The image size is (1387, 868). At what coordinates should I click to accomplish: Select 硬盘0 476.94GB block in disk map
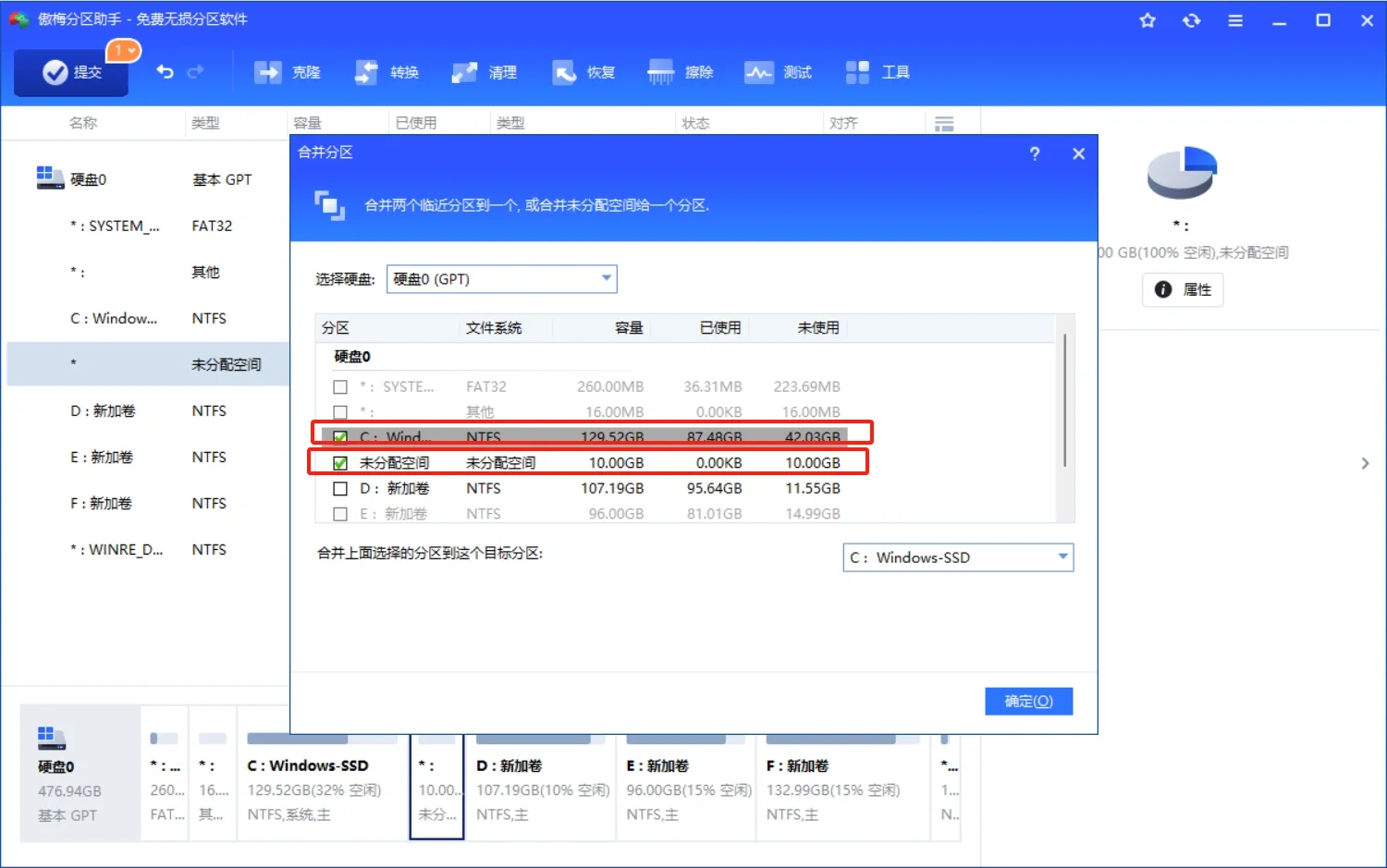click(80, 774)
